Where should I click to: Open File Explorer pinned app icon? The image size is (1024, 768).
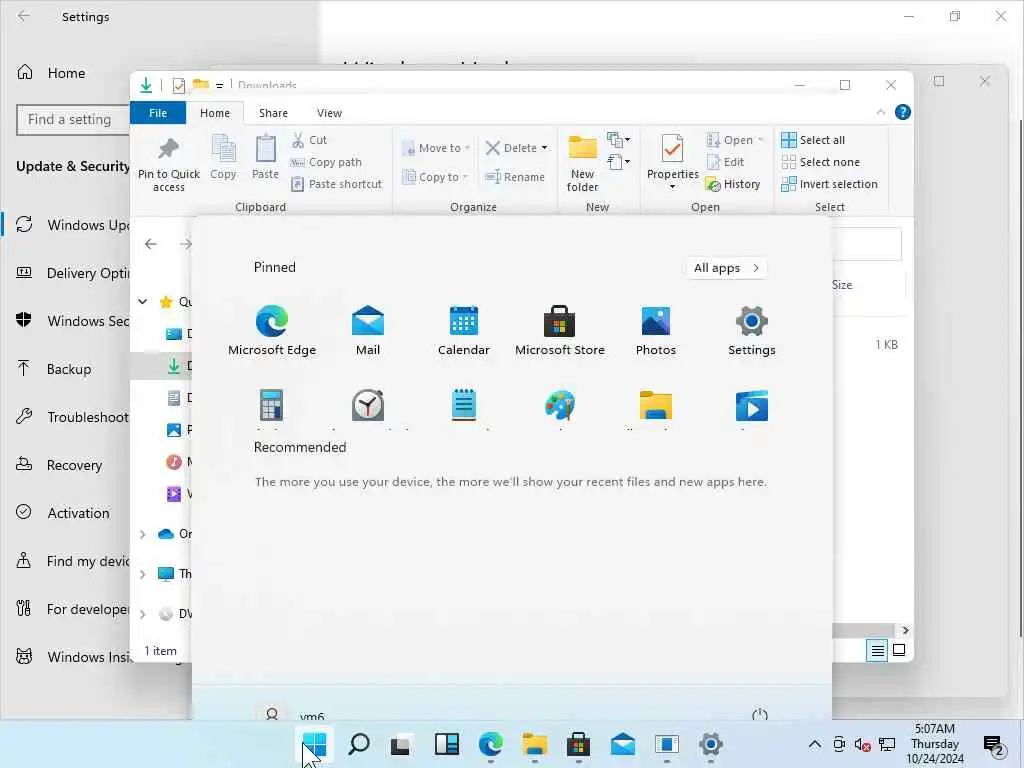(x=656, y=406)
